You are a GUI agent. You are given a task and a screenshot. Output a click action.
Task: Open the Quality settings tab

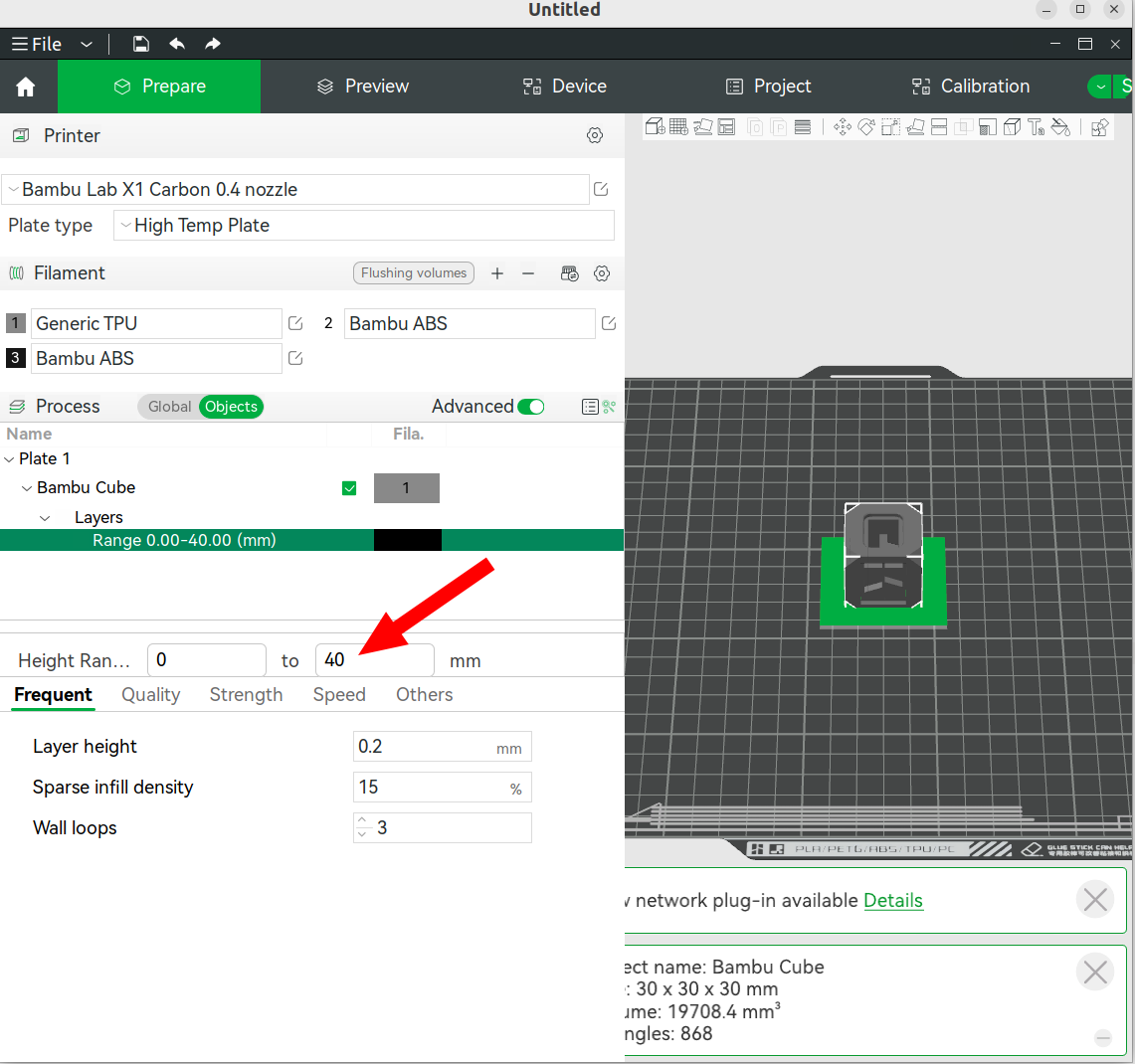pyautogui.click(x=150, y=695)
